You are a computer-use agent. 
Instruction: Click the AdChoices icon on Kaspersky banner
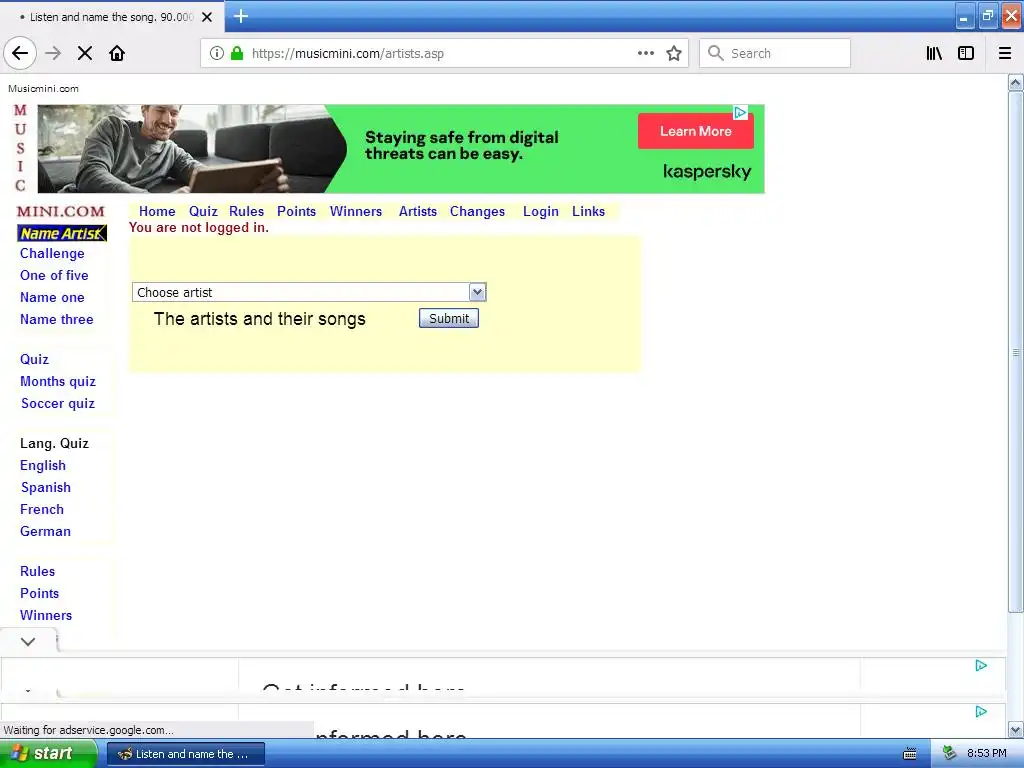point(740,112)
